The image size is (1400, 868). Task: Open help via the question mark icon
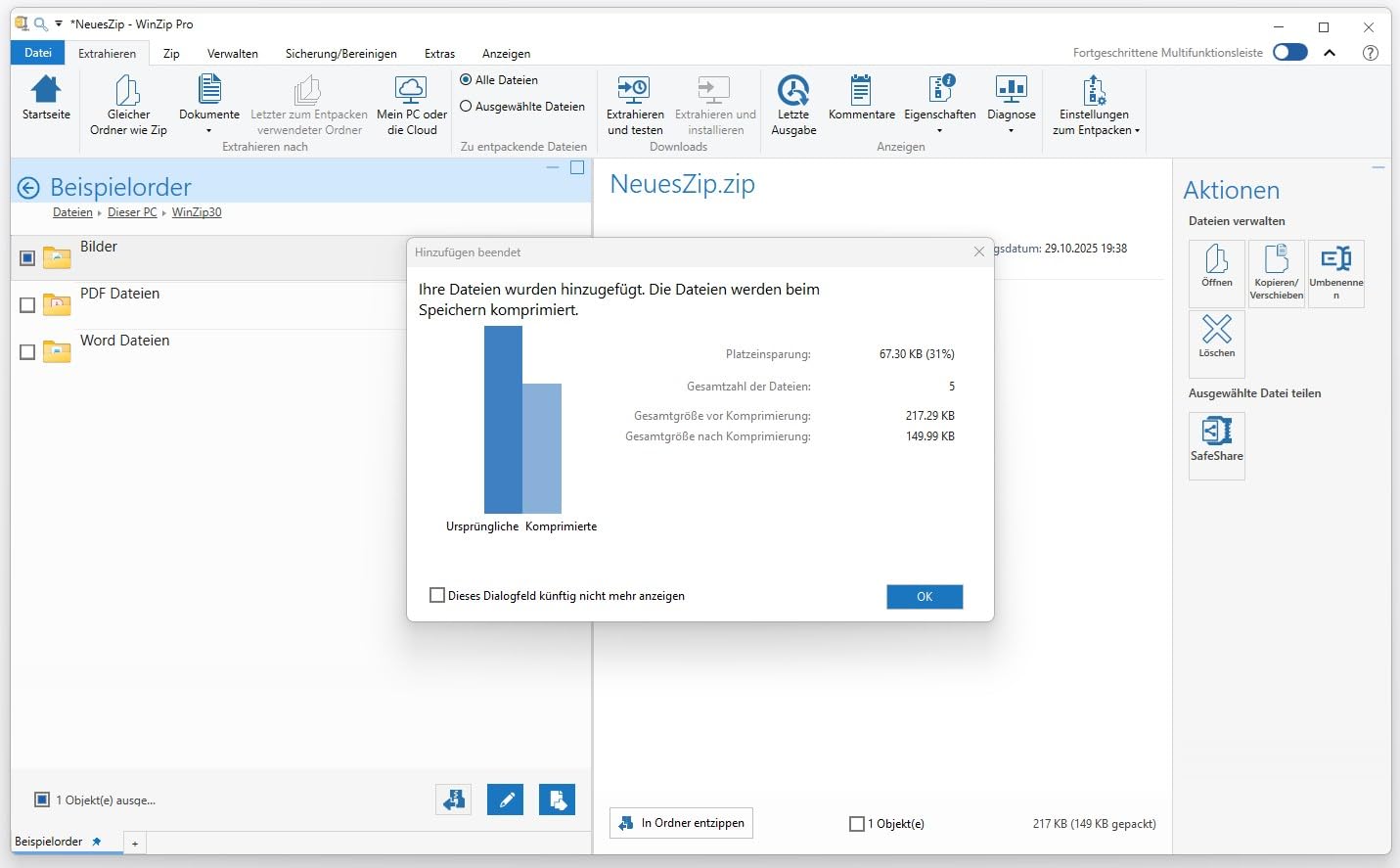pos(1371,53)
